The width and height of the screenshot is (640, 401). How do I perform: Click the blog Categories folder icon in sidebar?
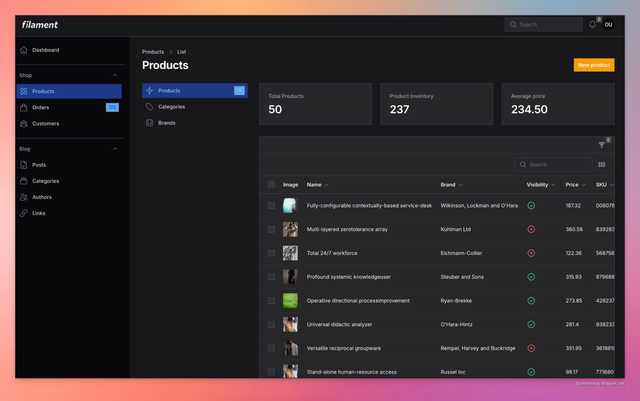[x=24, y=181]
